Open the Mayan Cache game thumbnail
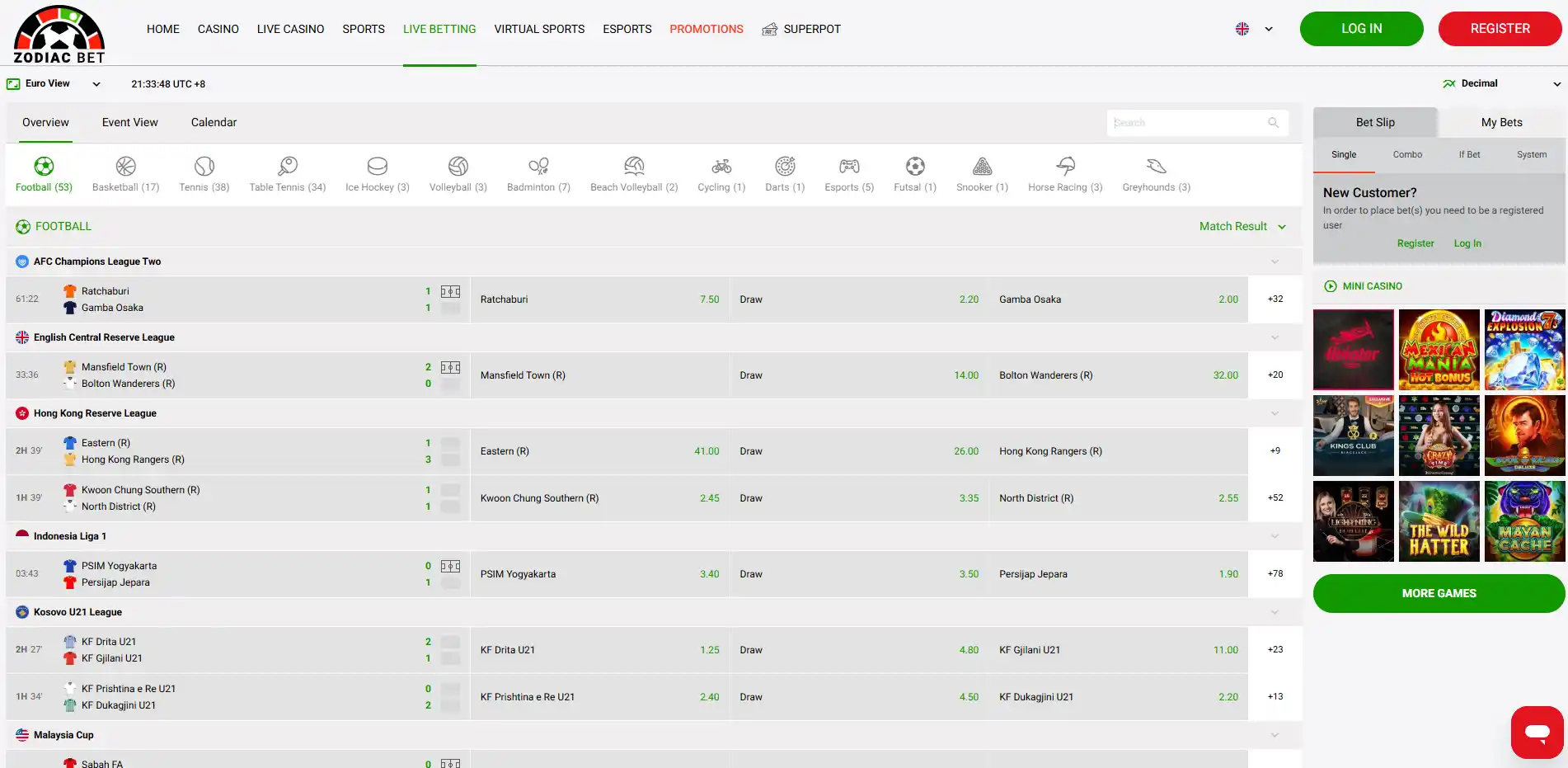 [1524, 521]
